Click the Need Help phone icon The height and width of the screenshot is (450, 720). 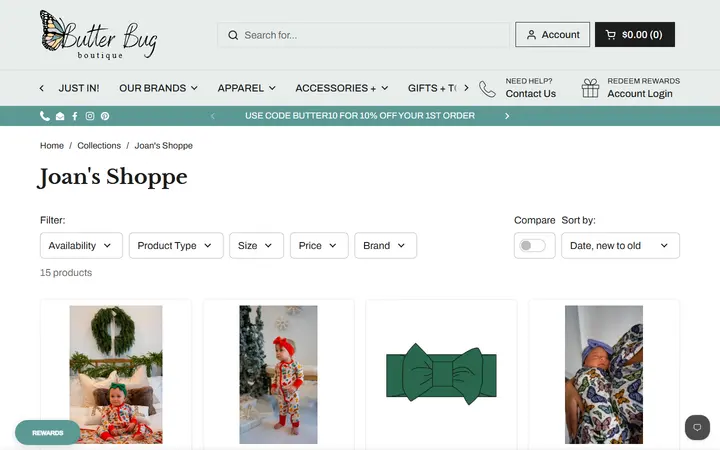pos(487,89)
